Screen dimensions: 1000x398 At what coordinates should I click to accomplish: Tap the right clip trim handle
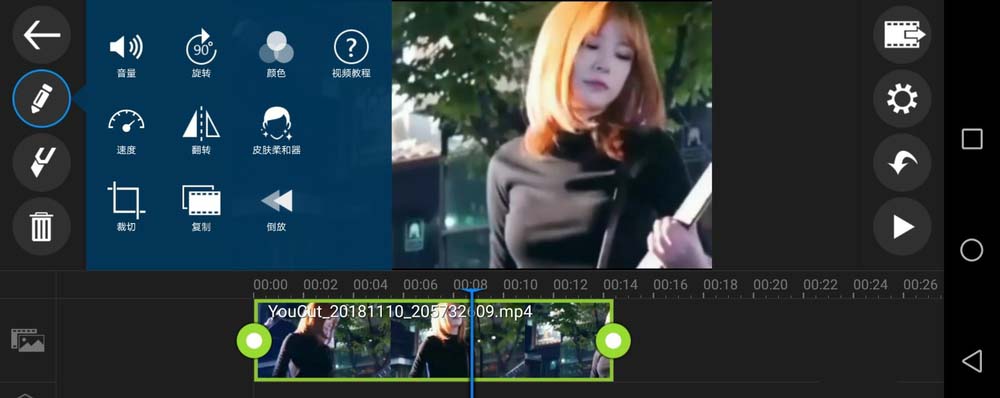tap(613, 341)
